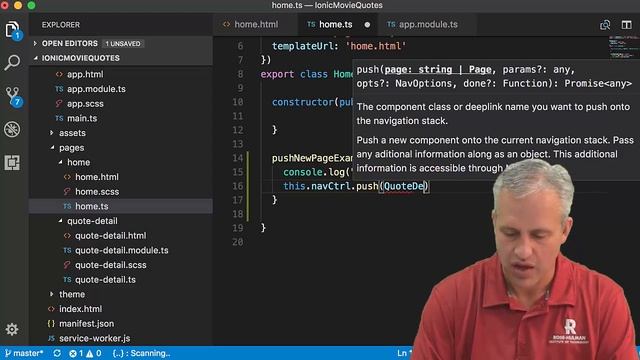Collapse the home folder

(78, 162)
